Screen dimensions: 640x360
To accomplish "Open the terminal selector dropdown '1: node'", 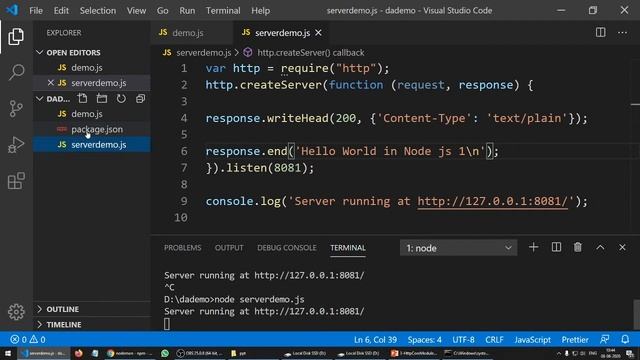I will pyautogui.click(x=458, y=248).
